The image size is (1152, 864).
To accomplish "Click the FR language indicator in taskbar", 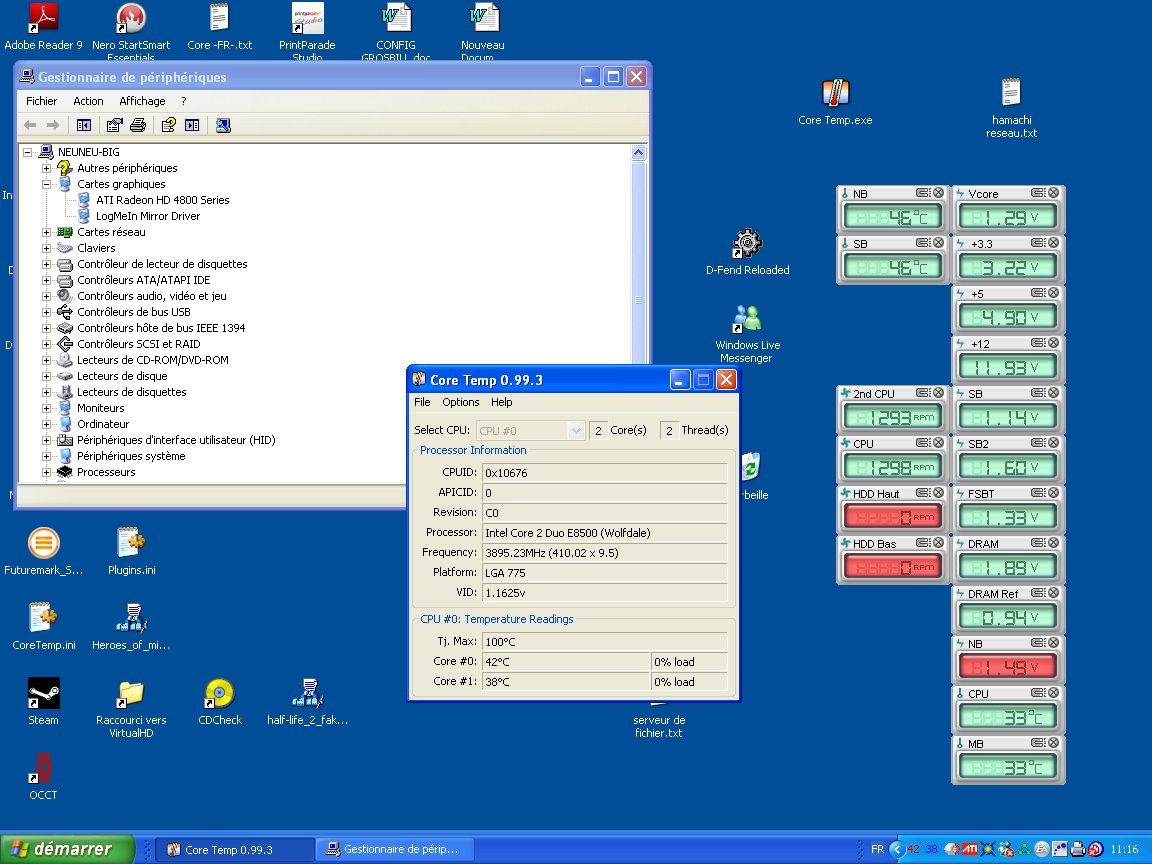I will tap(877, 849).
